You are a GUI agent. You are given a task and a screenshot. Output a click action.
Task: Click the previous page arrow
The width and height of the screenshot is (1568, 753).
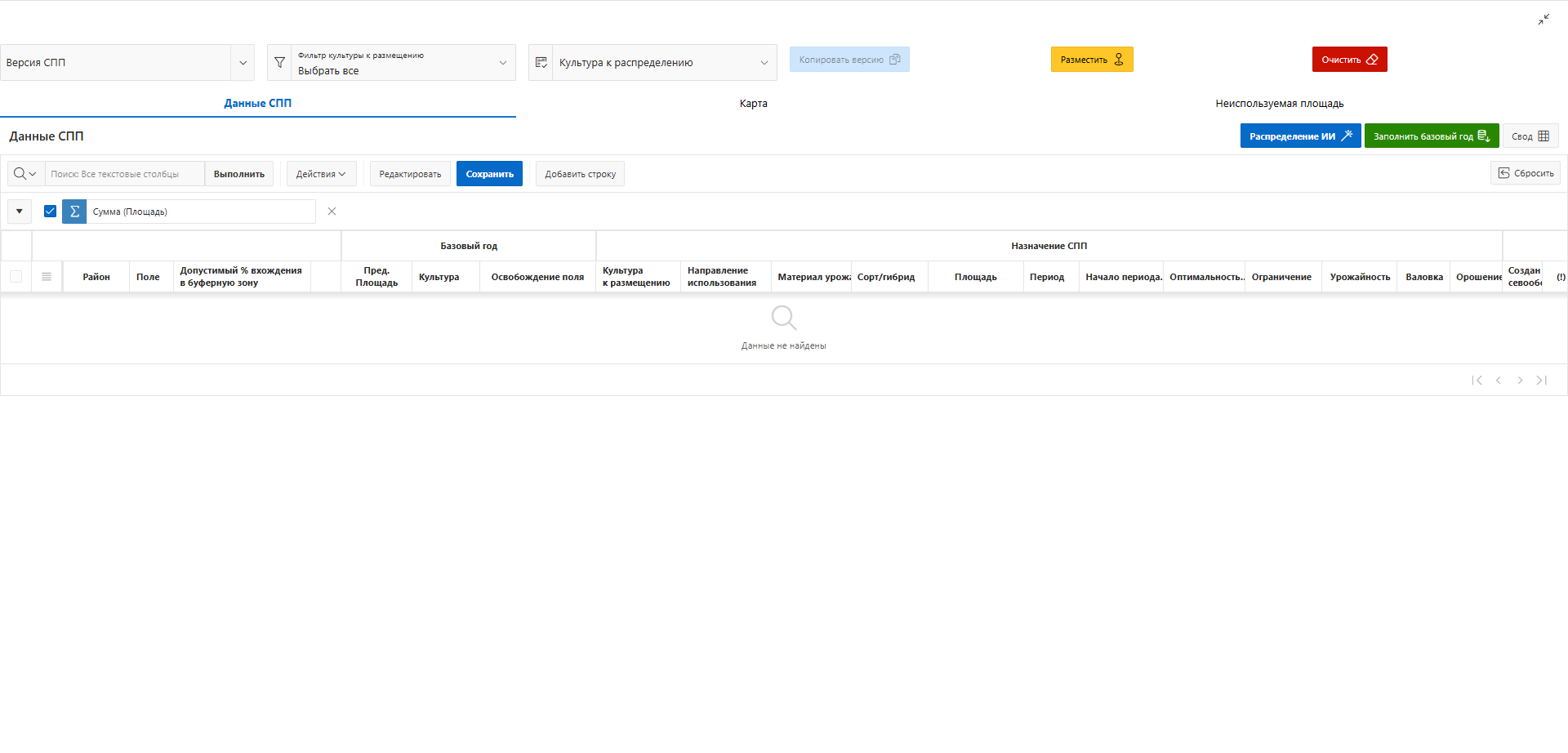1499,381
